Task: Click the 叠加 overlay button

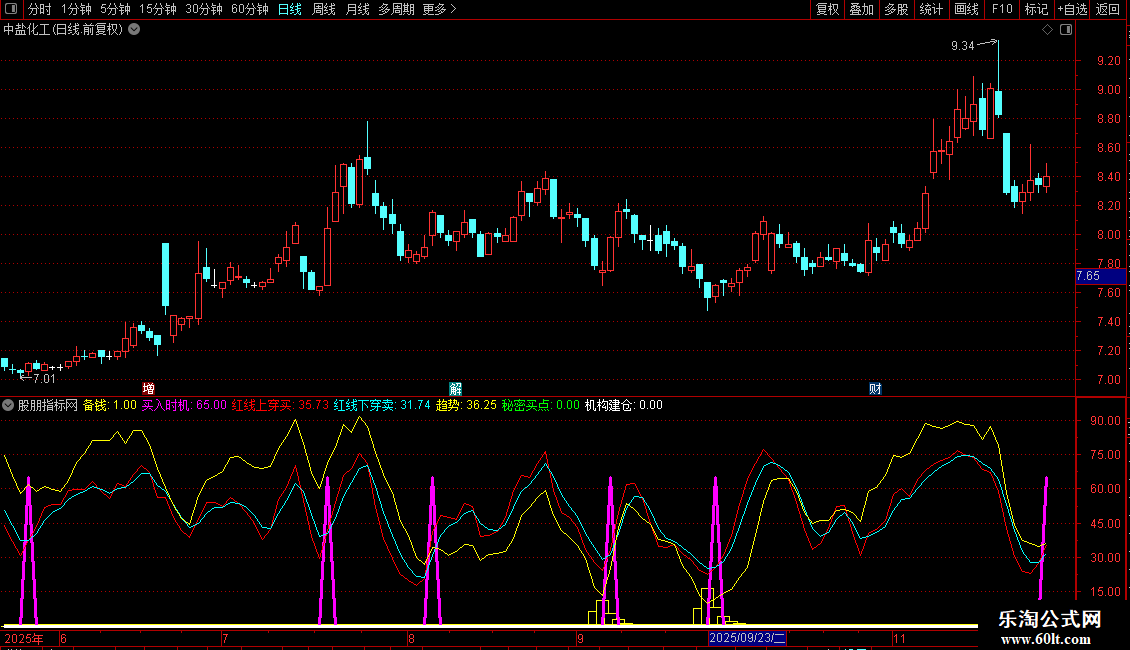Action: click(x=861, y=9)
